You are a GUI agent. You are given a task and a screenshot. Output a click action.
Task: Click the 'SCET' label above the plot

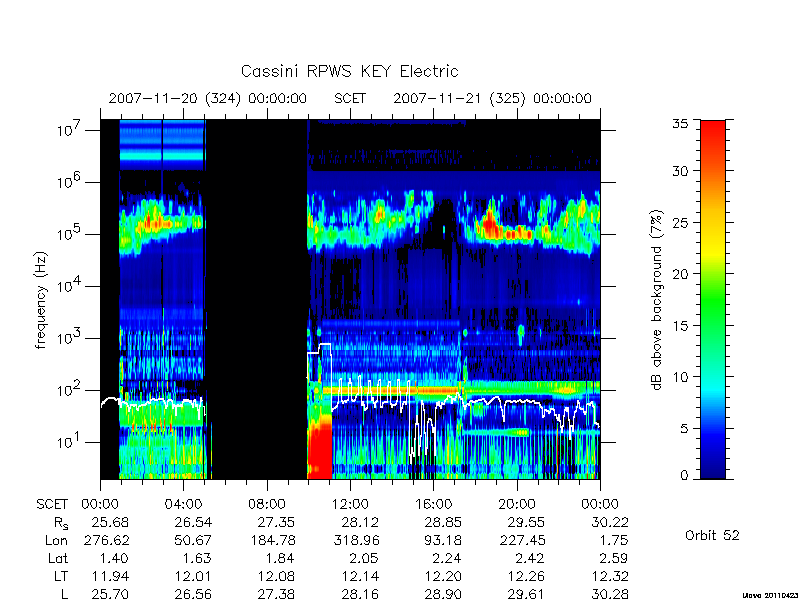pyautogui.click(x=350, y=98)
